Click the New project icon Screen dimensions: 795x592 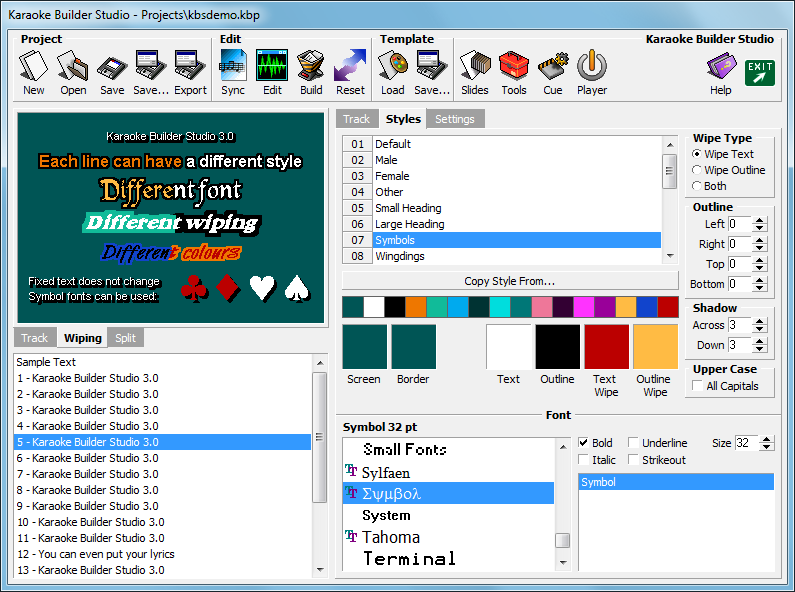tap(33, 73)
